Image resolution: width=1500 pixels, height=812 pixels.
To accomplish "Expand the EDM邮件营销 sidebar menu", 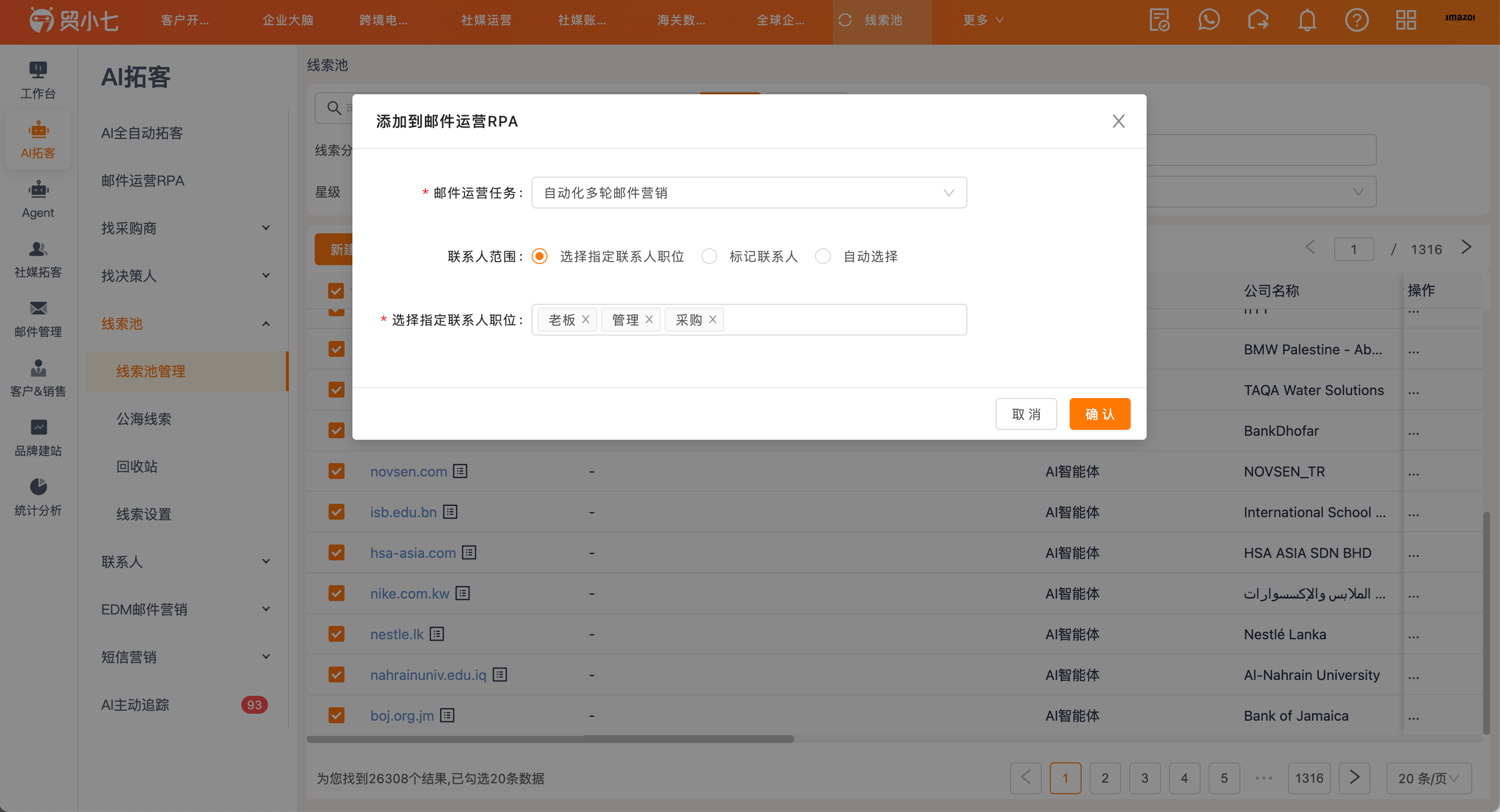I will [186, 609].
